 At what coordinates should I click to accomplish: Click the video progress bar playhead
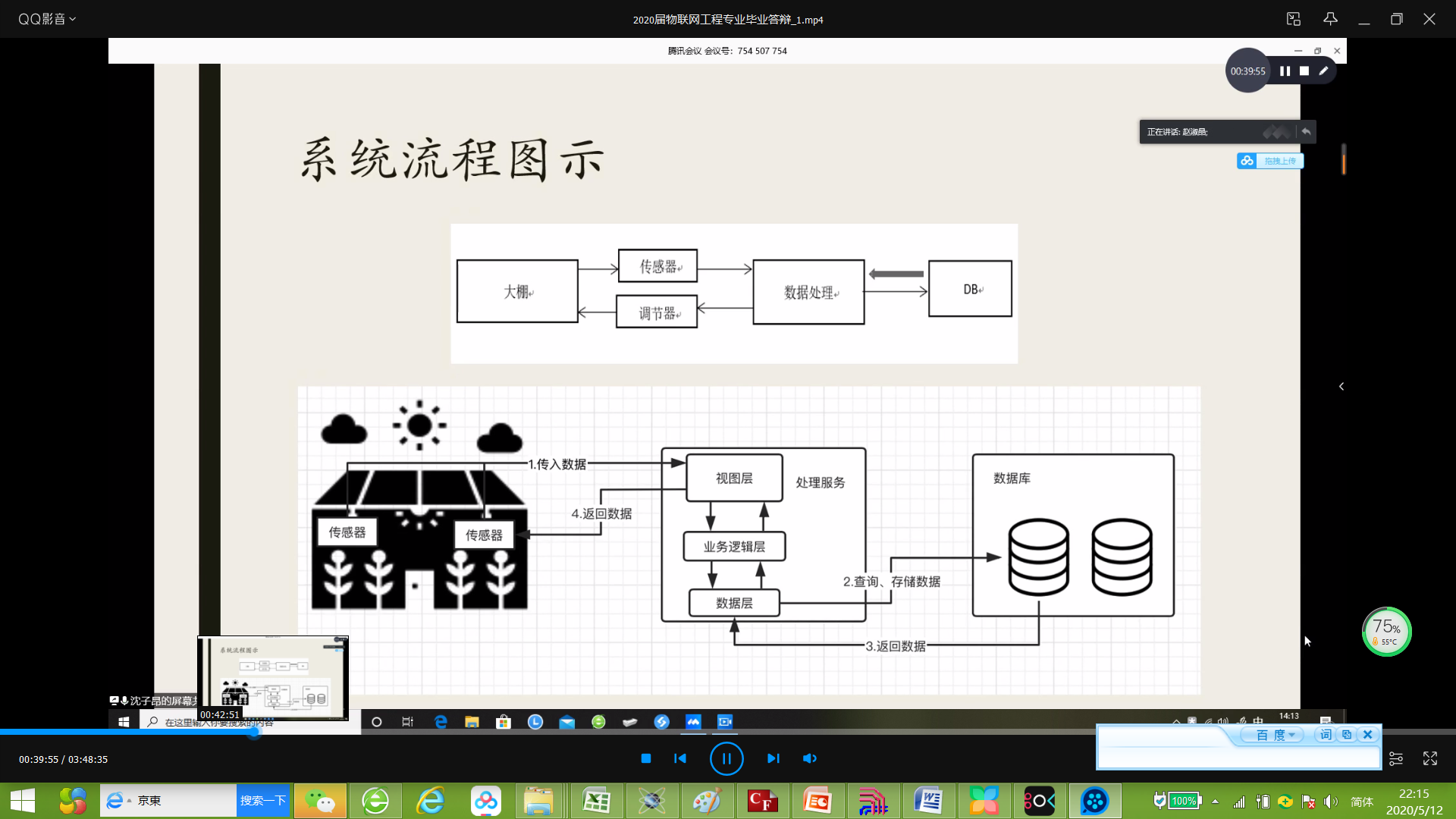click(254, 732)
